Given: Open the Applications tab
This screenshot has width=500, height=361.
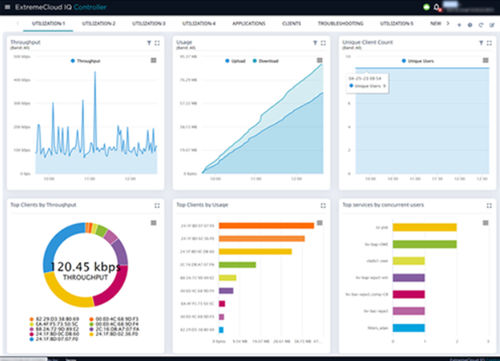Looking at the screenshot, I should [249, 23].
